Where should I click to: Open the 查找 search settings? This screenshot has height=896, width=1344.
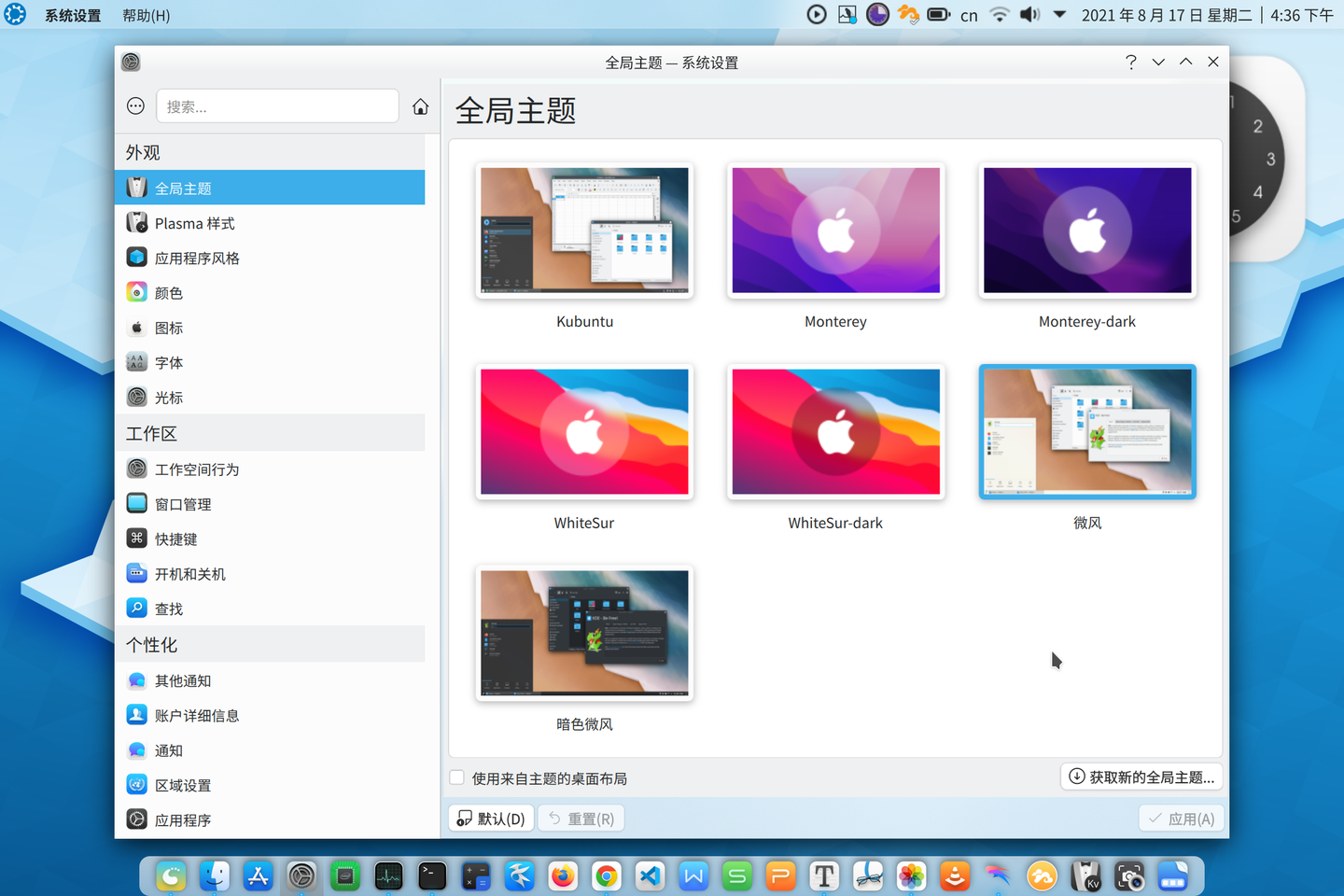click(x=270, y=609)
